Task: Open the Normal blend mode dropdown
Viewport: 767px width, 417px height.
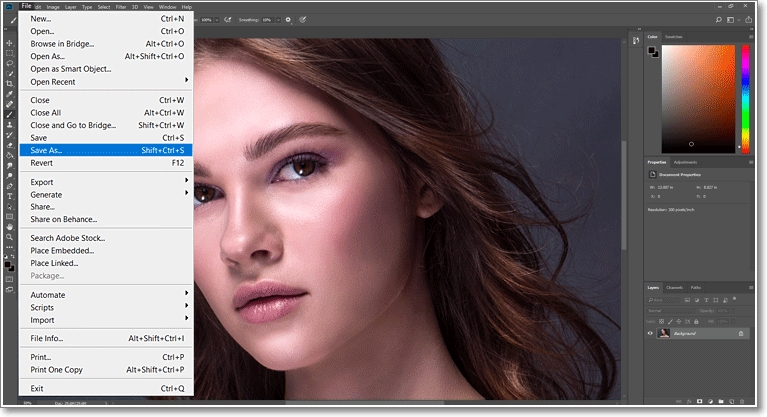Action: pos(671,311)
